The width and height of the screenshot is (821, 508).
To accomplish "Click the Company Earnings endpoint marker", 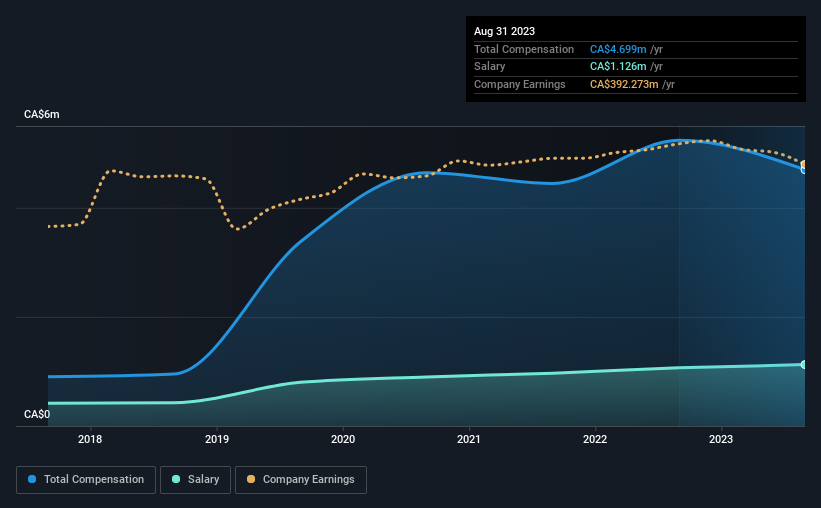I will pos(803,164).
